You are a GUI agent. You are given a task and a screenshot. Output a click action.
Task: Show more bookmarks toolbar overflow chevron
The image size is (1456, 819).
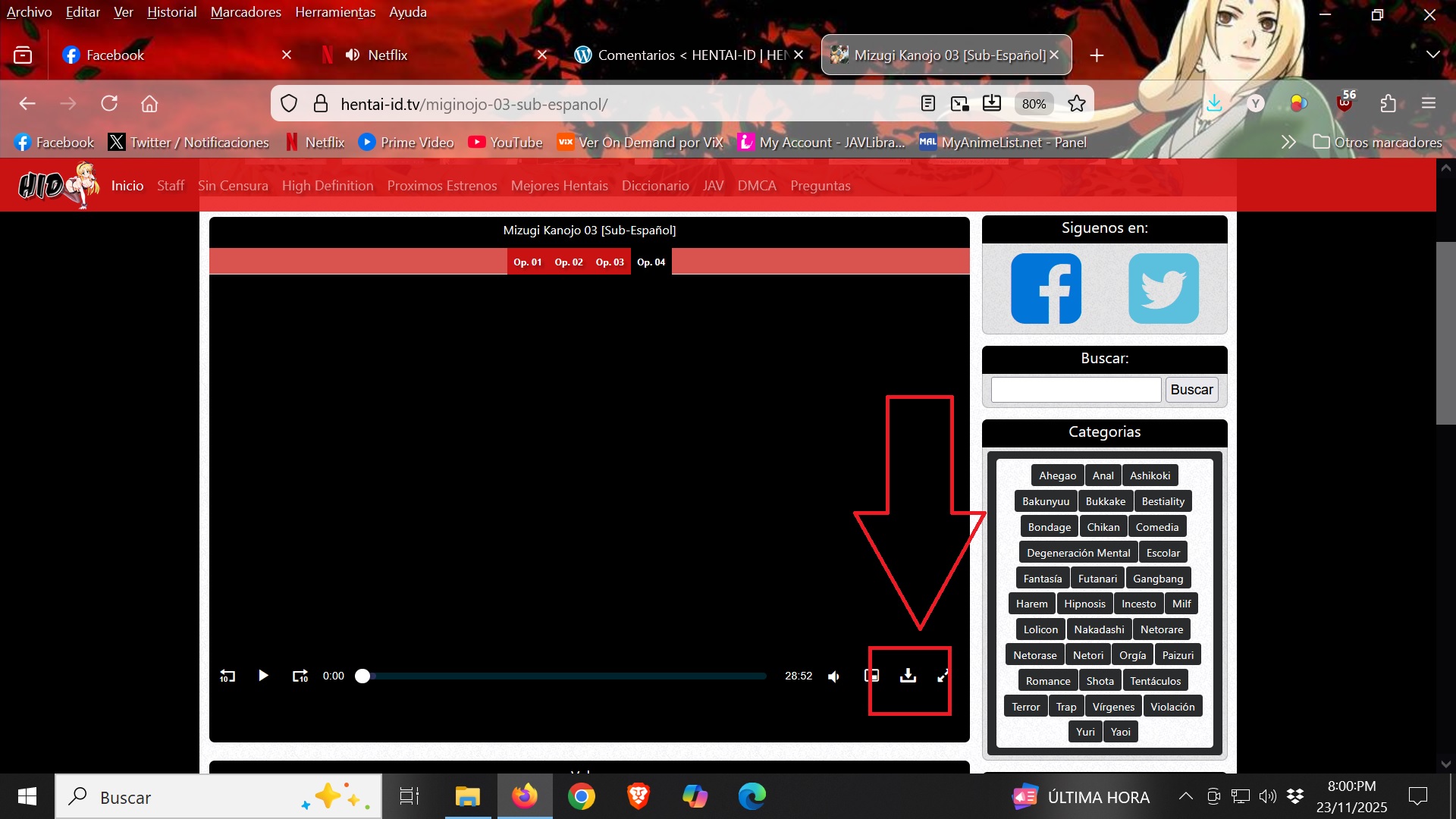pos(1288,142)
